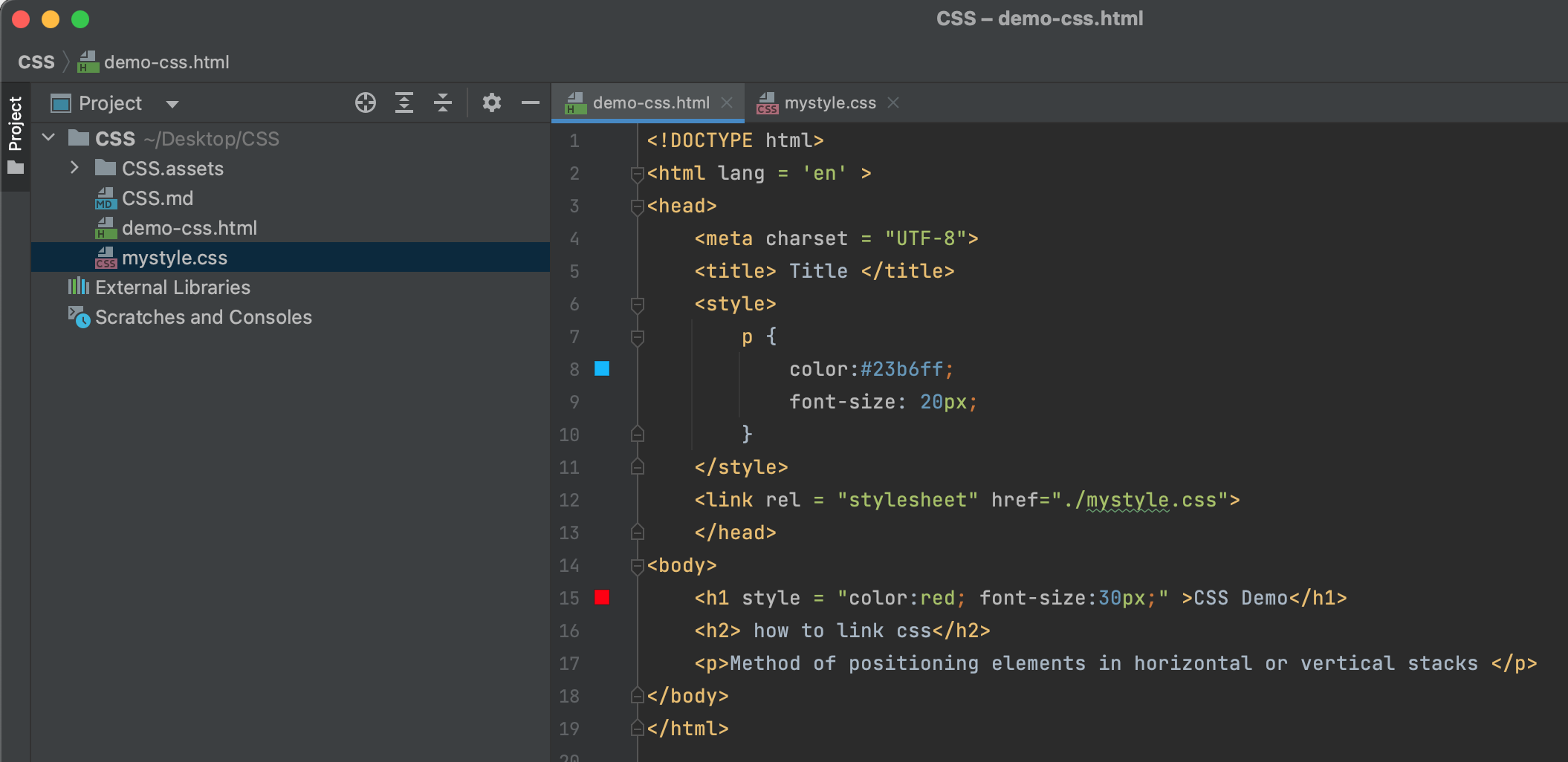Click the HTML icon on the demo-css.html tab

572,102
